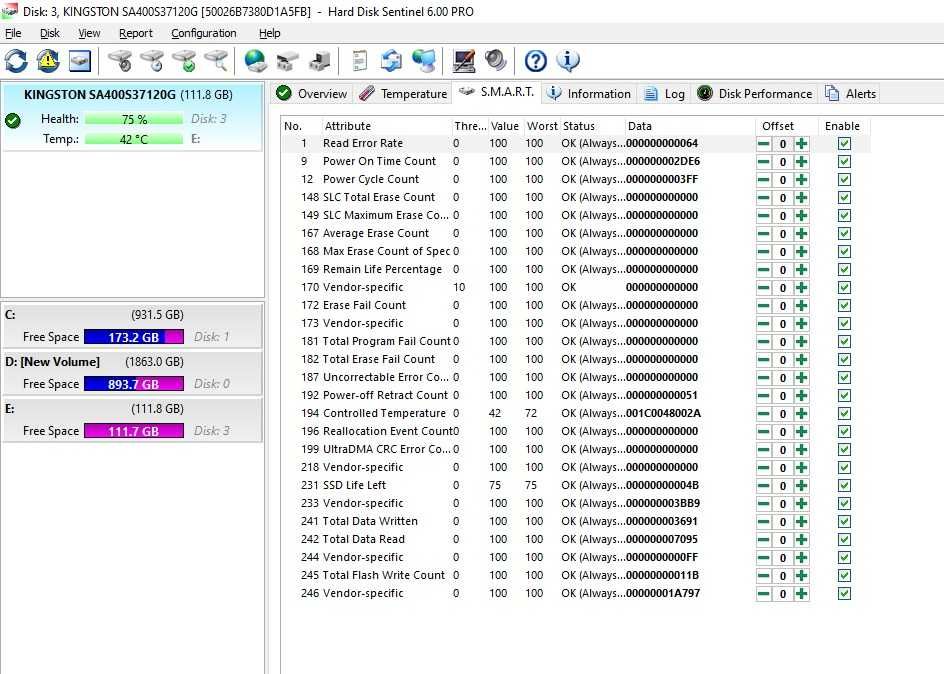This screenshot has height=674, width=944.
Task: Click the globe with monitor toolbar icon
Action: 424,61
